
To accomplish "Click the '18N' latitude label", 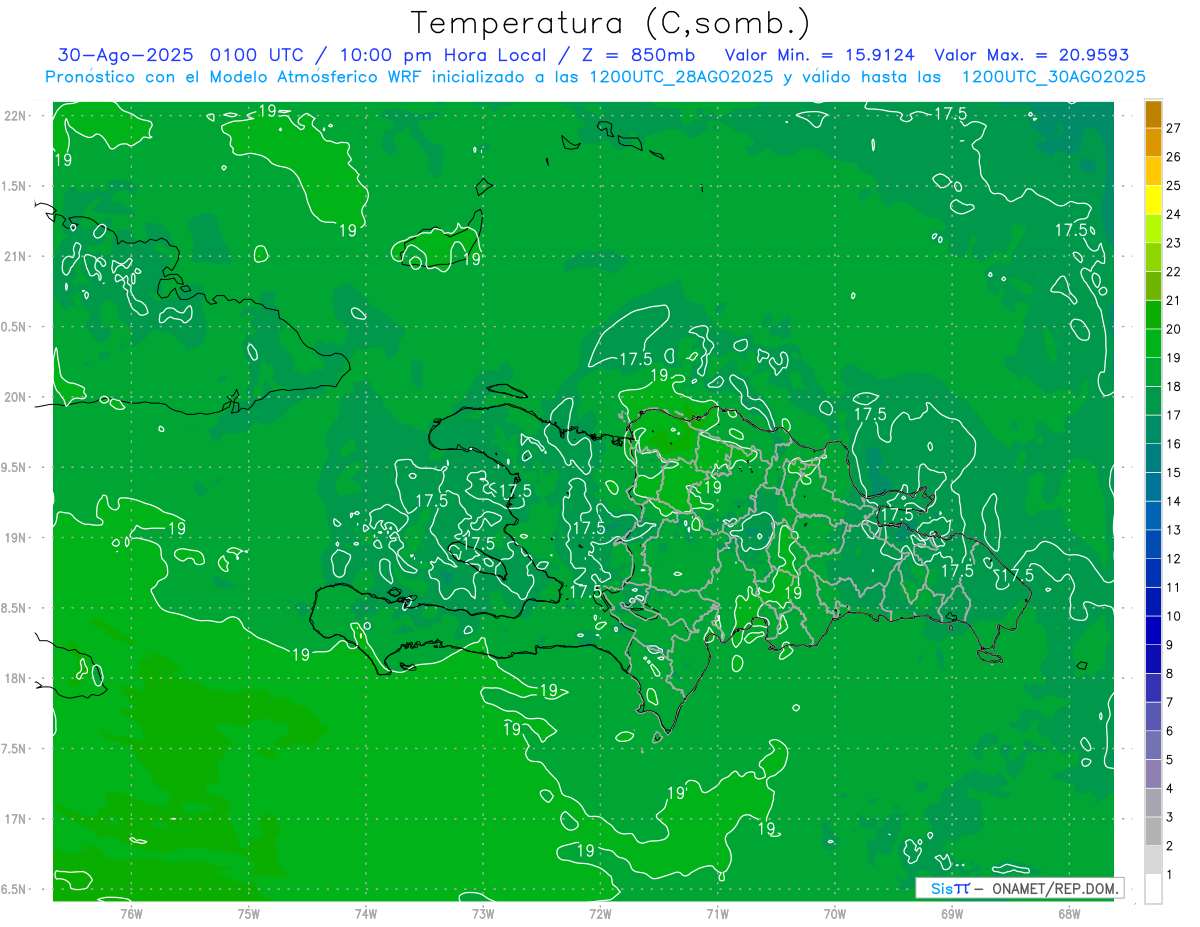I will (x=15, y=678).
